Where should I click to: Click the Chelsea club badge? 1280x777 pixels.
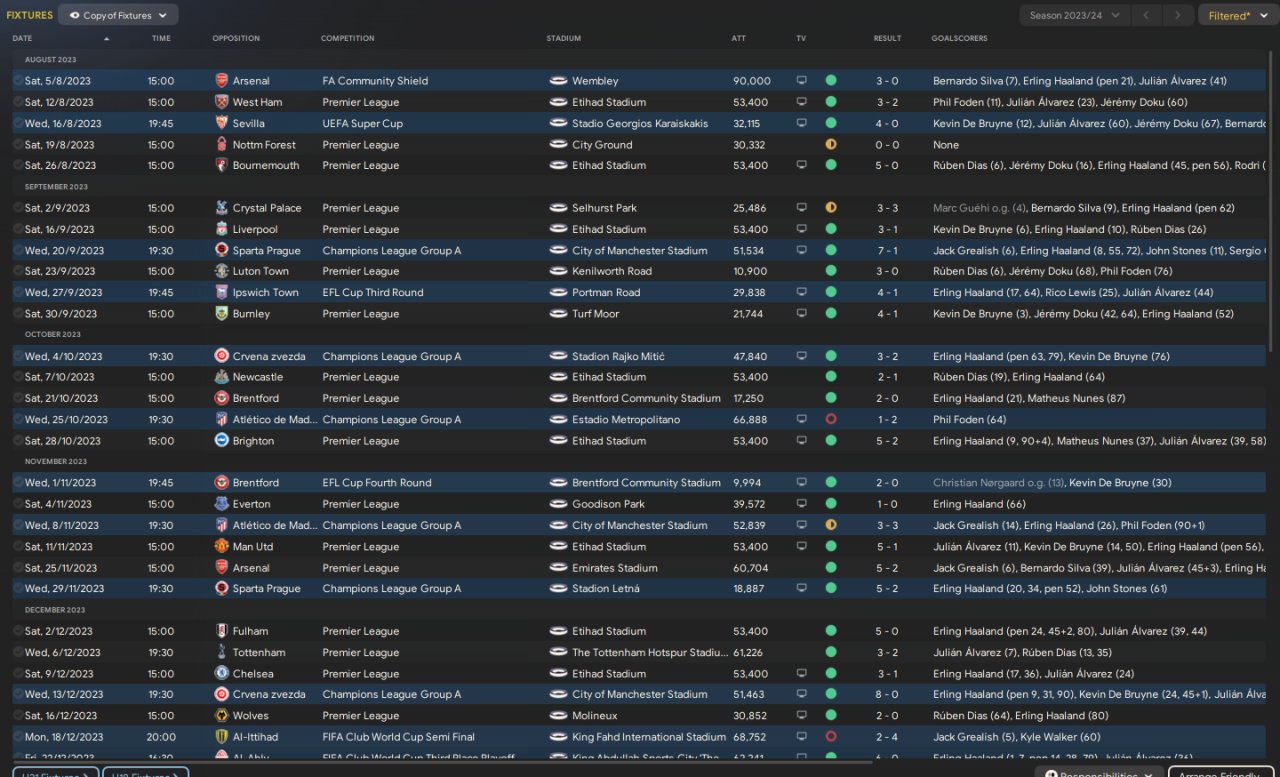point(222,674)
